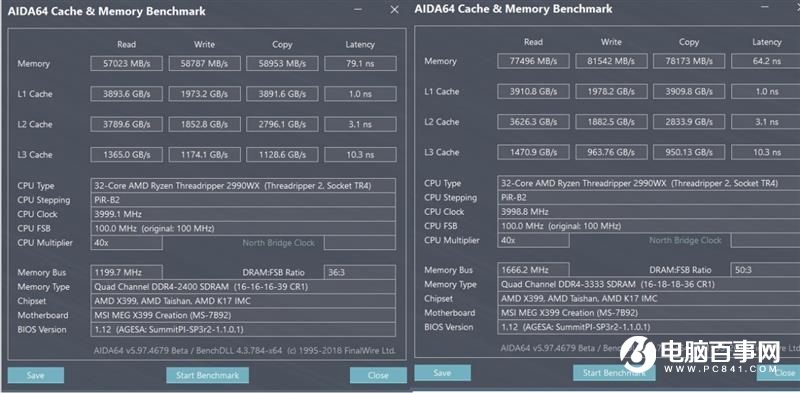Viewport: 800px width, 393px height.
Task: Select L1 Cache copy 3891.6 GB/s
Action: tap(282, 94)
